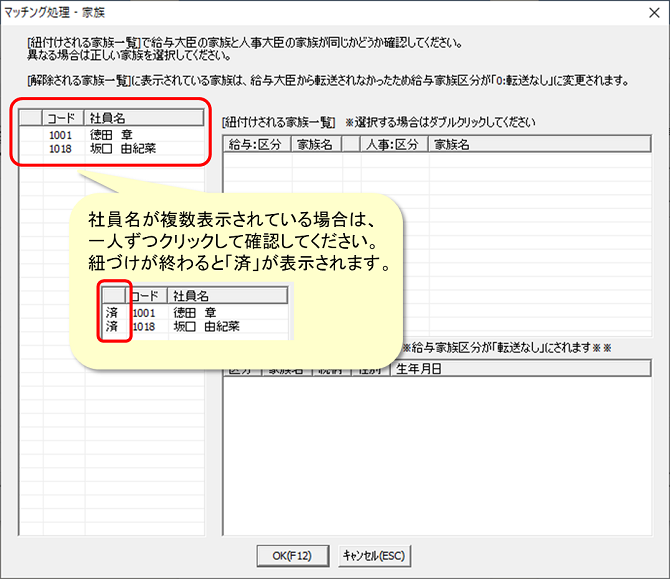This screenshot has width=670, height=579.
Task: Click コード column header in top-left list
Action: pos(62,118)
